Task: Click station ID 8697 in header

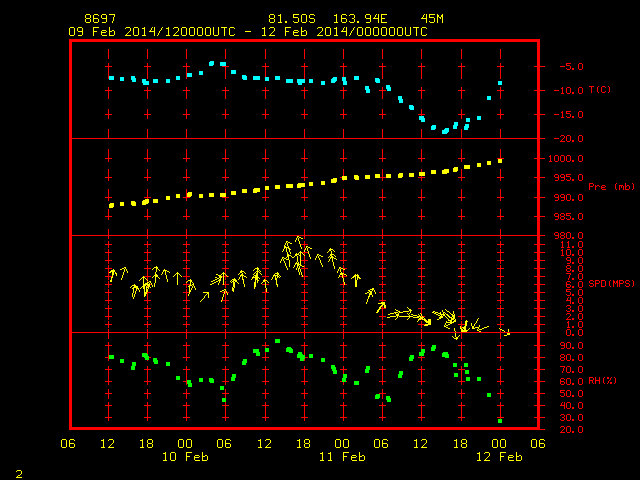Action: pyautogui.click(x=100, y=19)
